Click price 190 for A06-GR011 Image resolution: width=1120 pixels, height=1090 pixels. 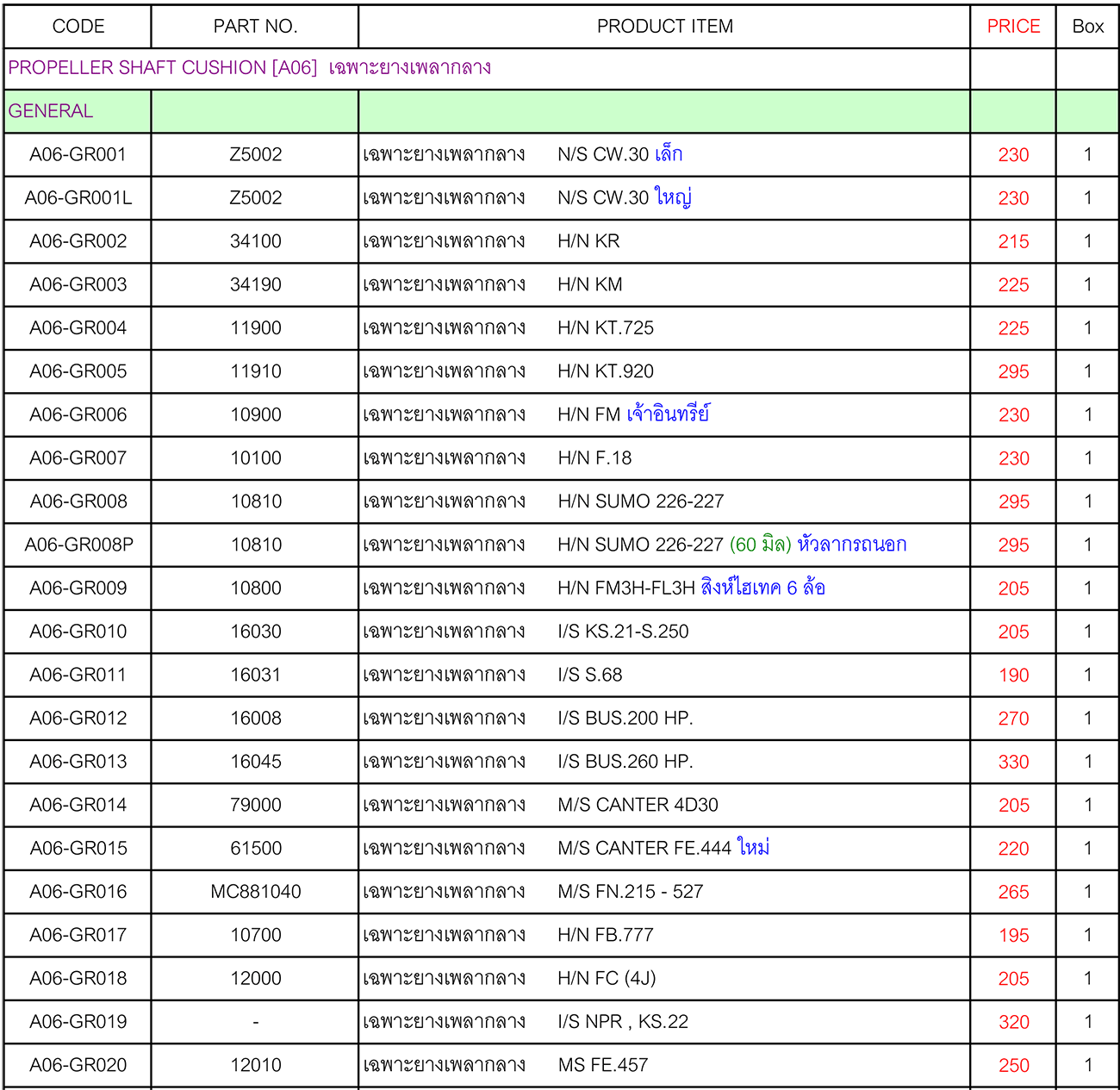click(1013, 676)
